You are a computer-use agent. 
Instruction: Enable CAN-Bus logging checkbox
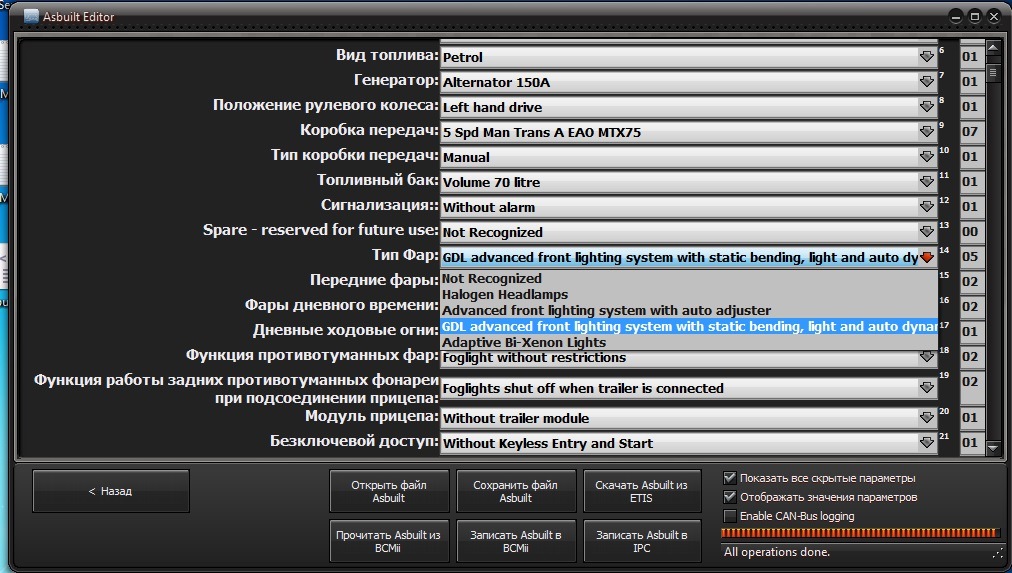point(730,516)
